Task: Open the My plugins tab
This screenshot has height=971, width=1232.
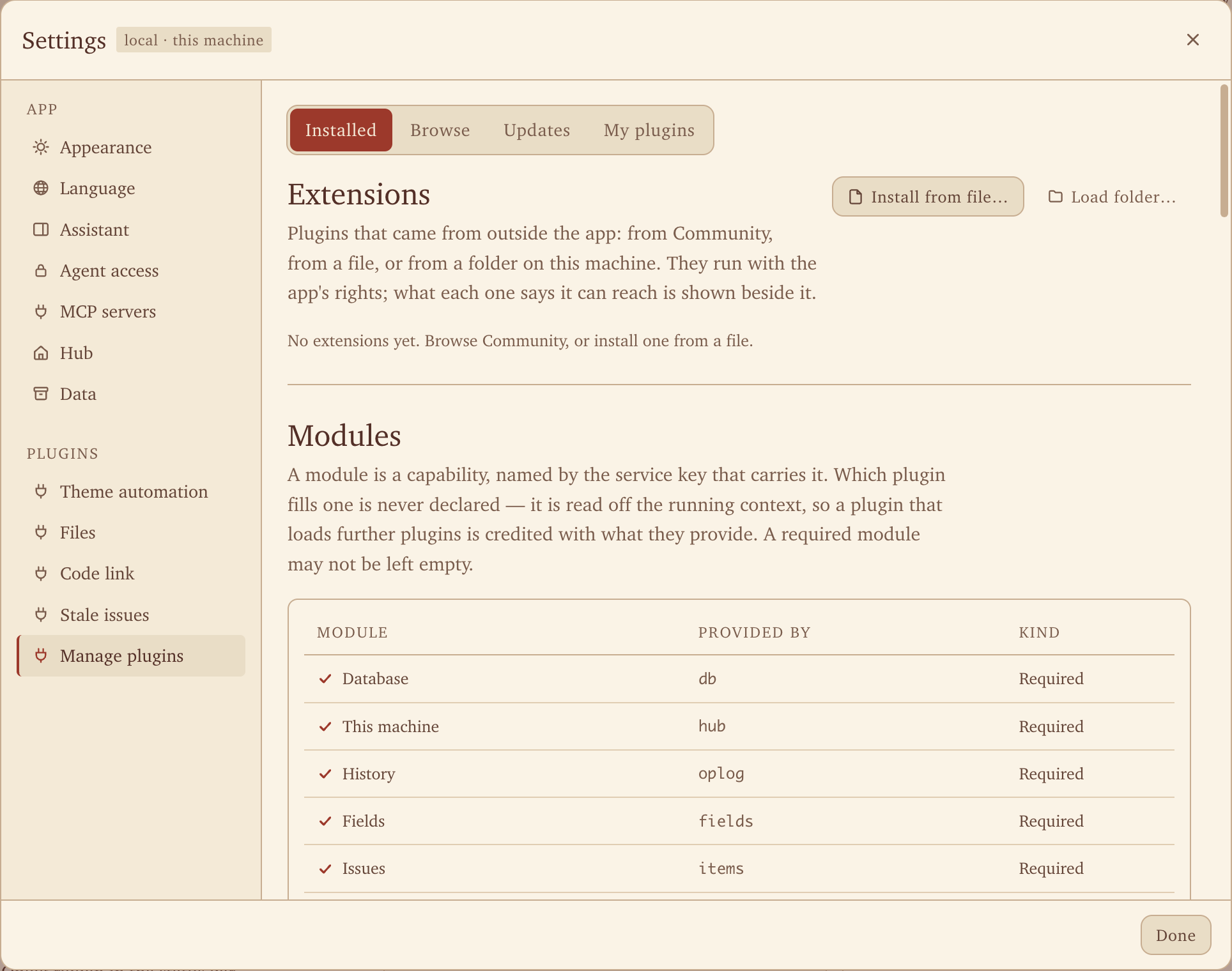Action: pyautogui.click(x=649, y=130)
